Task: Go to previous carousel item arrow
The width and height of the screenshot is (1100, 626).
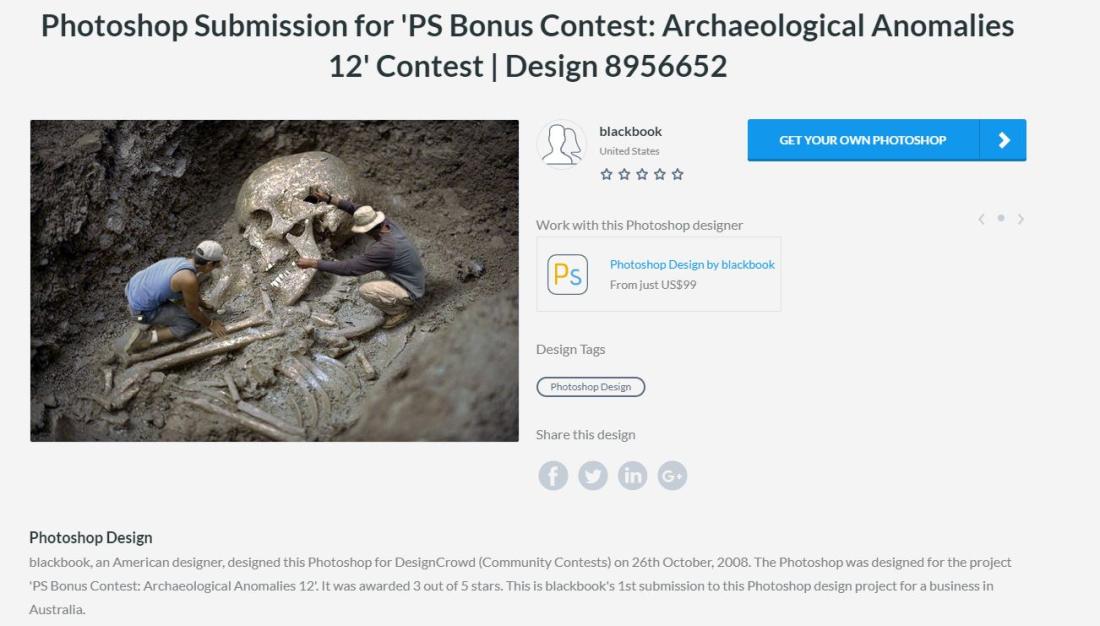Action: click(981, 219)
